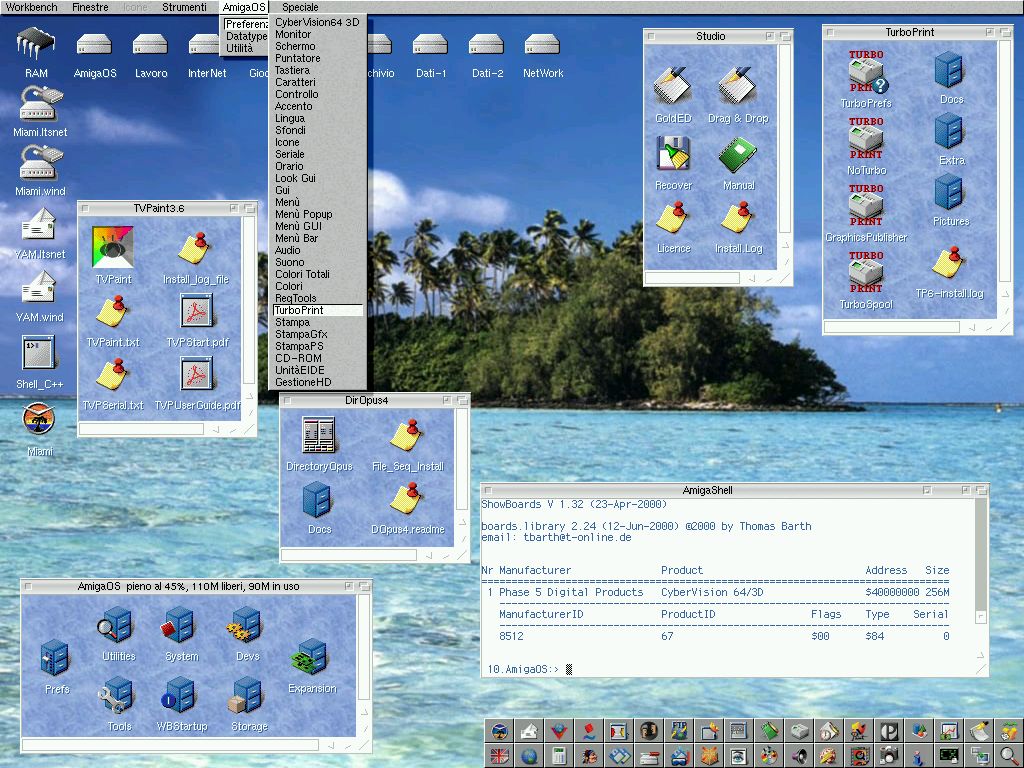This screenshot has height=768, width=1024.
Task: Open the Strumenti menu in the menu bar
Action: [x=184, y=7]
